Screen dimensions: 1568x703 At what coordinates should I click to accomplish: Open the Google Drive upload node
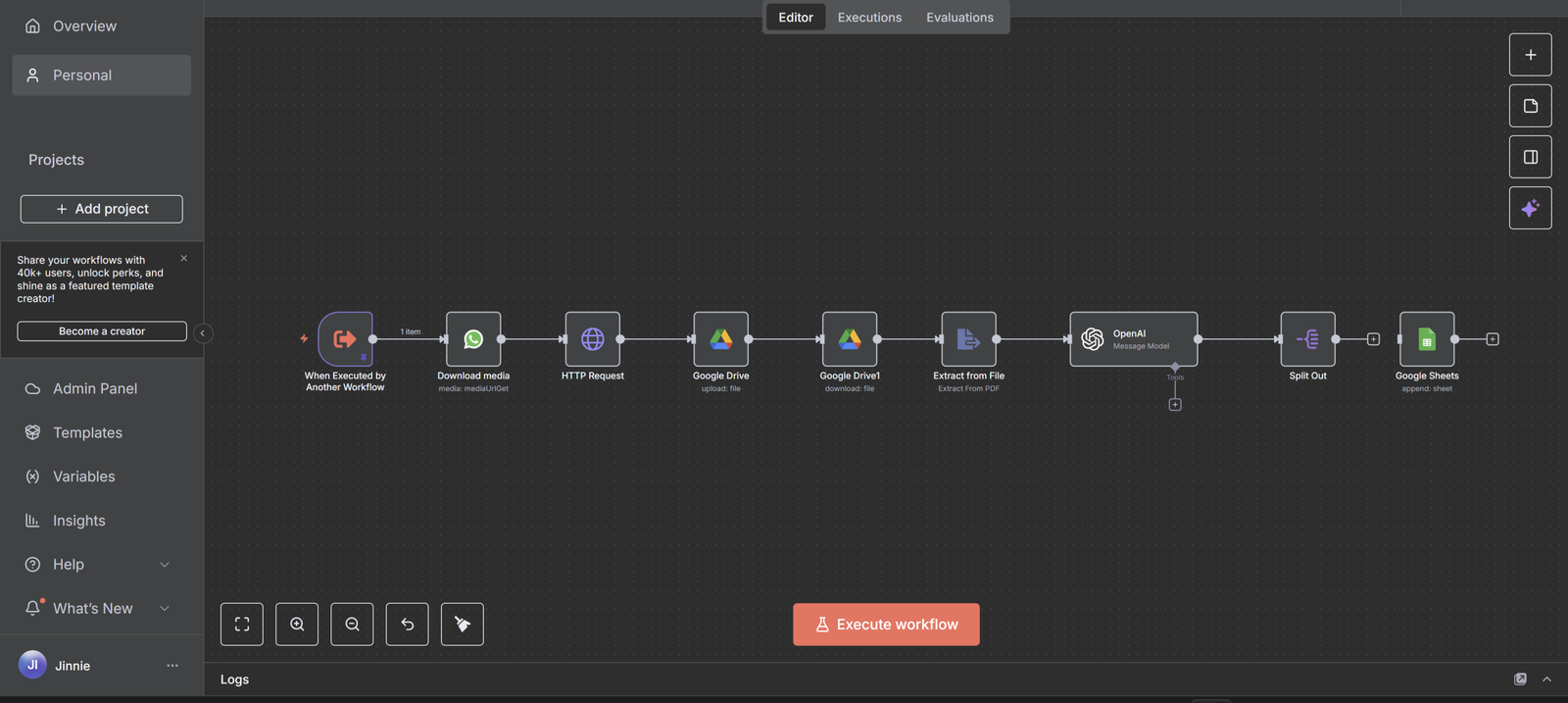point(720,339)
